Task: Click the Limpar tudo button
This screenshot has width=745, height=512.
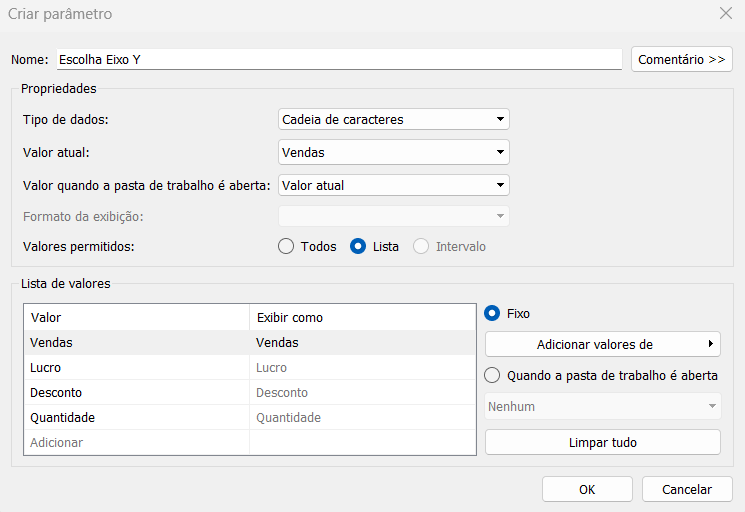Action: coord(602,443)
